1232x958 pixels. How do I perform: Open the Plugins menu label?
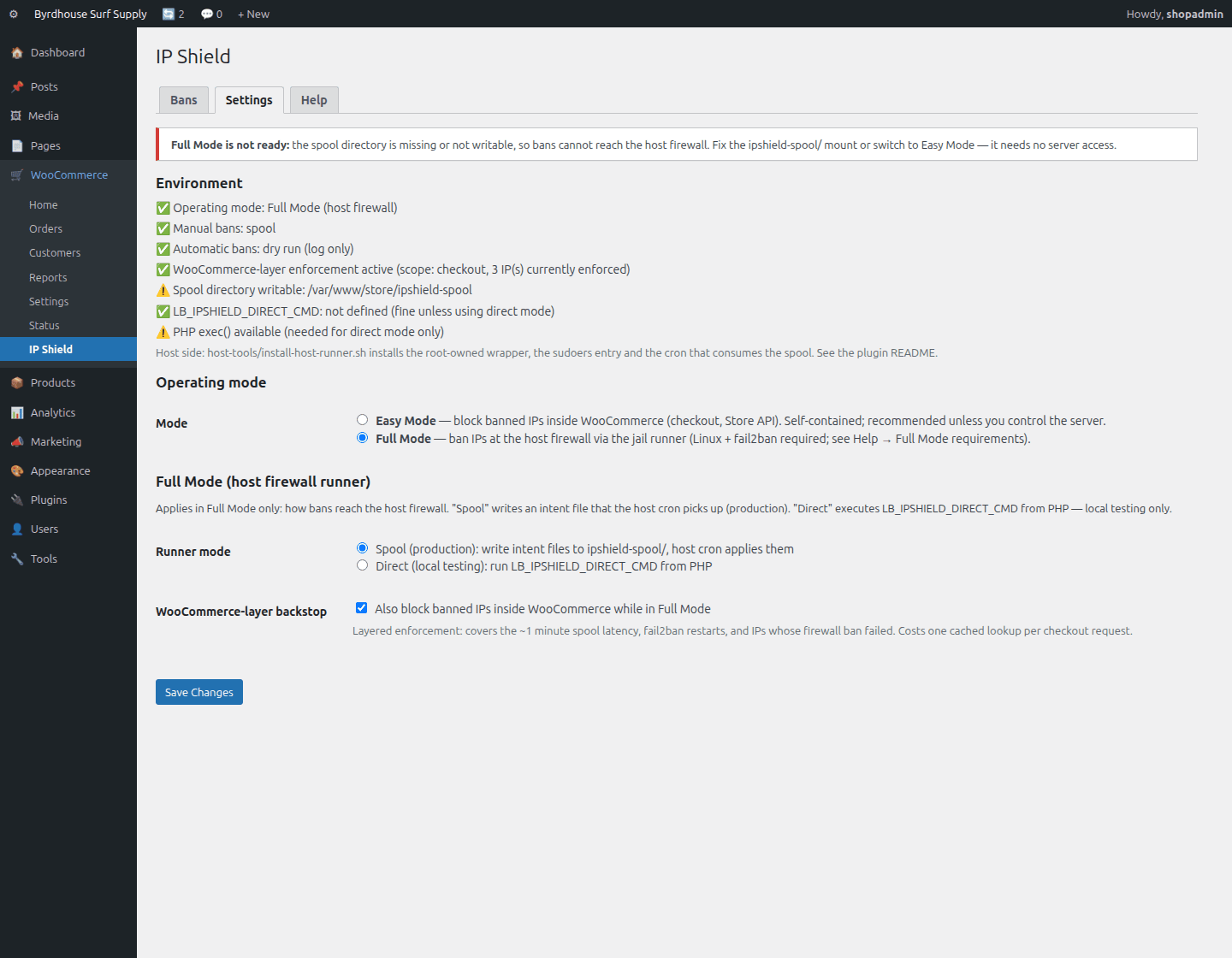(49, 500)
